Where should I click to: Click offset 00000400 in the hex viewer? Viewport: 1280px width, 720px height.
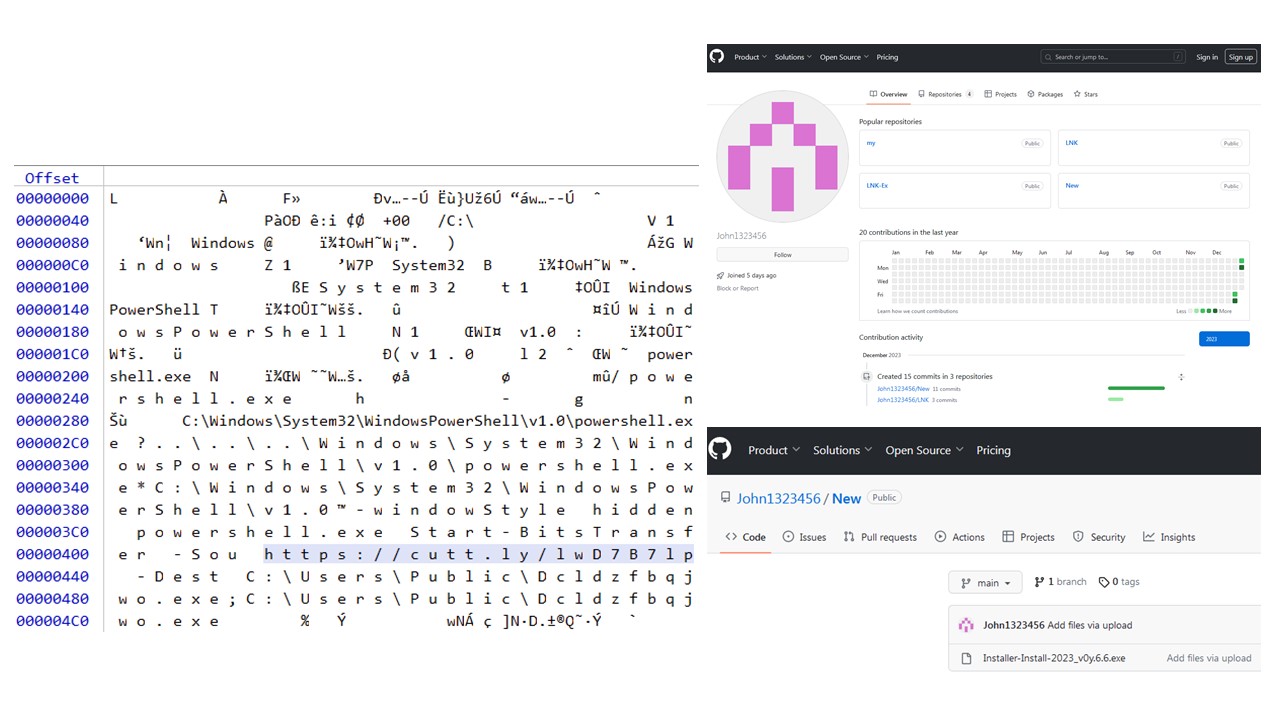point(52,554)
